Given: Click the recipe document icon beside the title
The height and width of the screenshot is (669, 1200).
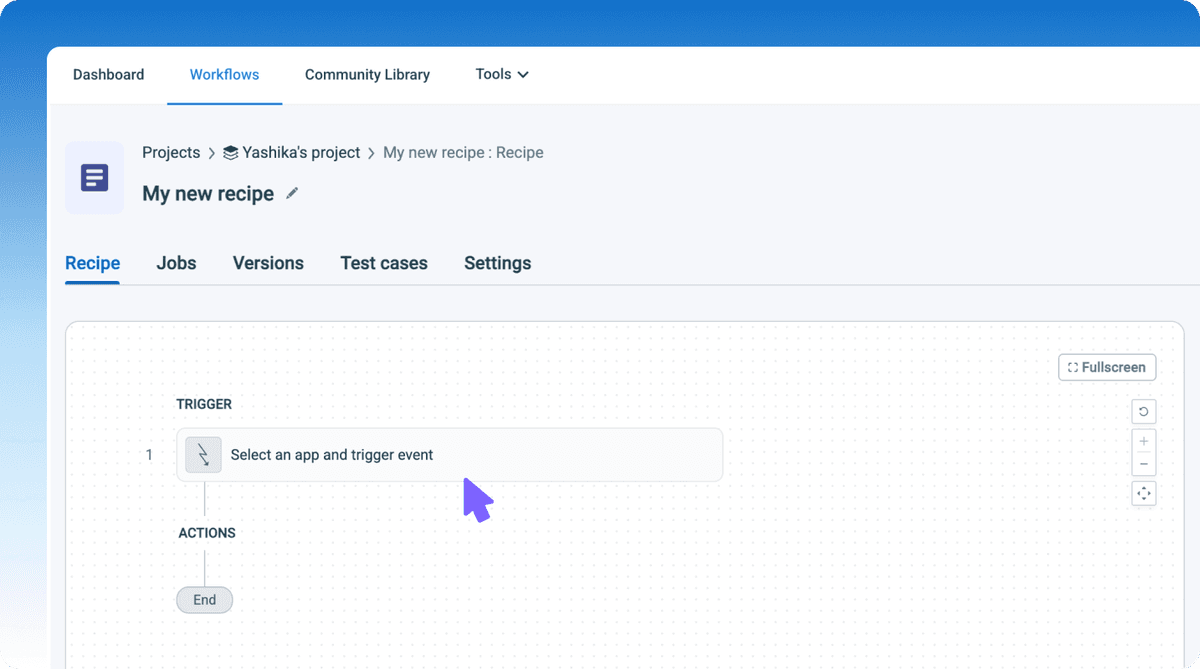Looking at the screenshot, I should pos(94,178).
